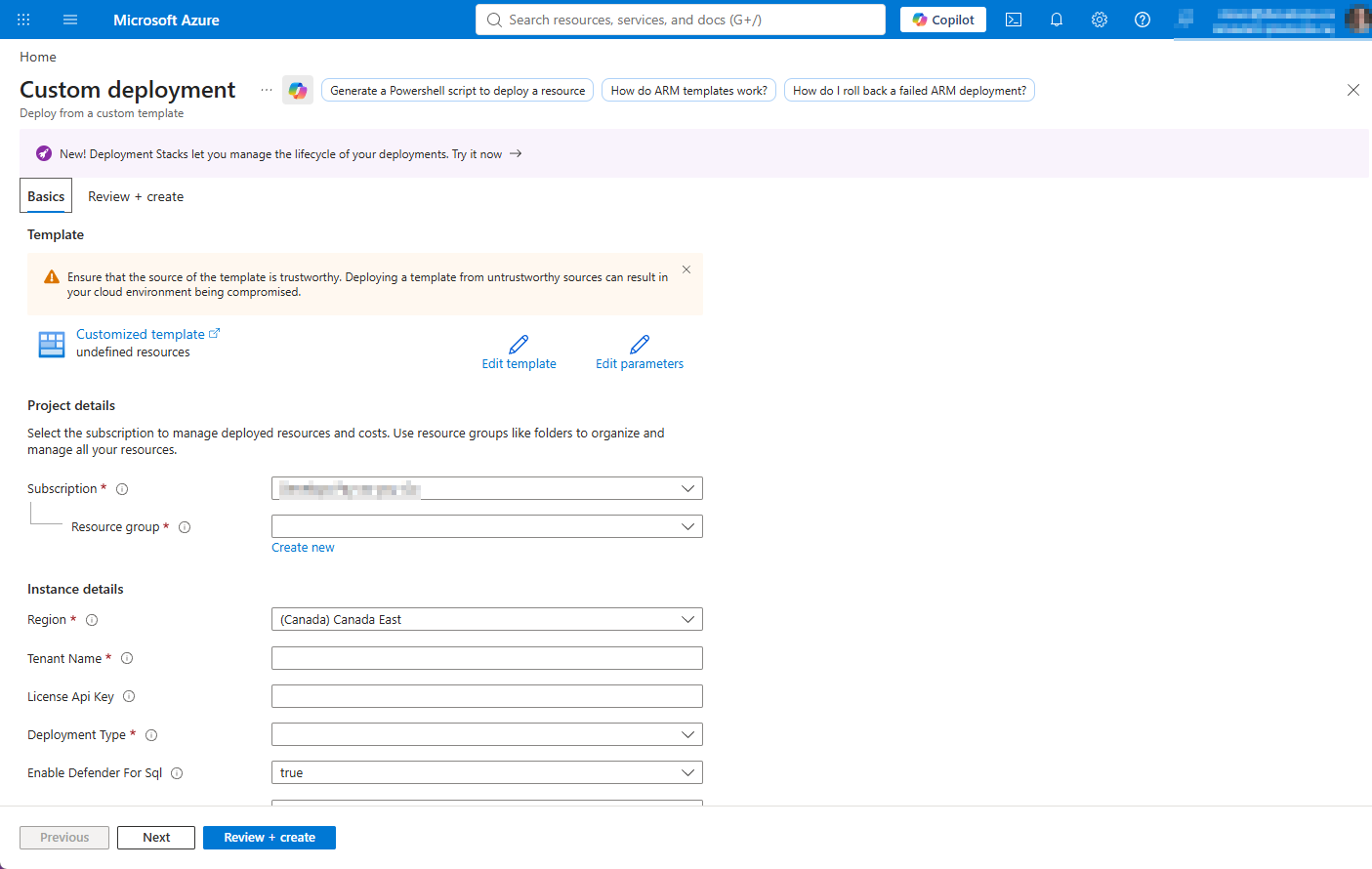Open the more options ellipsis by title
The height and width of the screenshot is (869, 1372).
pos(267,90)
